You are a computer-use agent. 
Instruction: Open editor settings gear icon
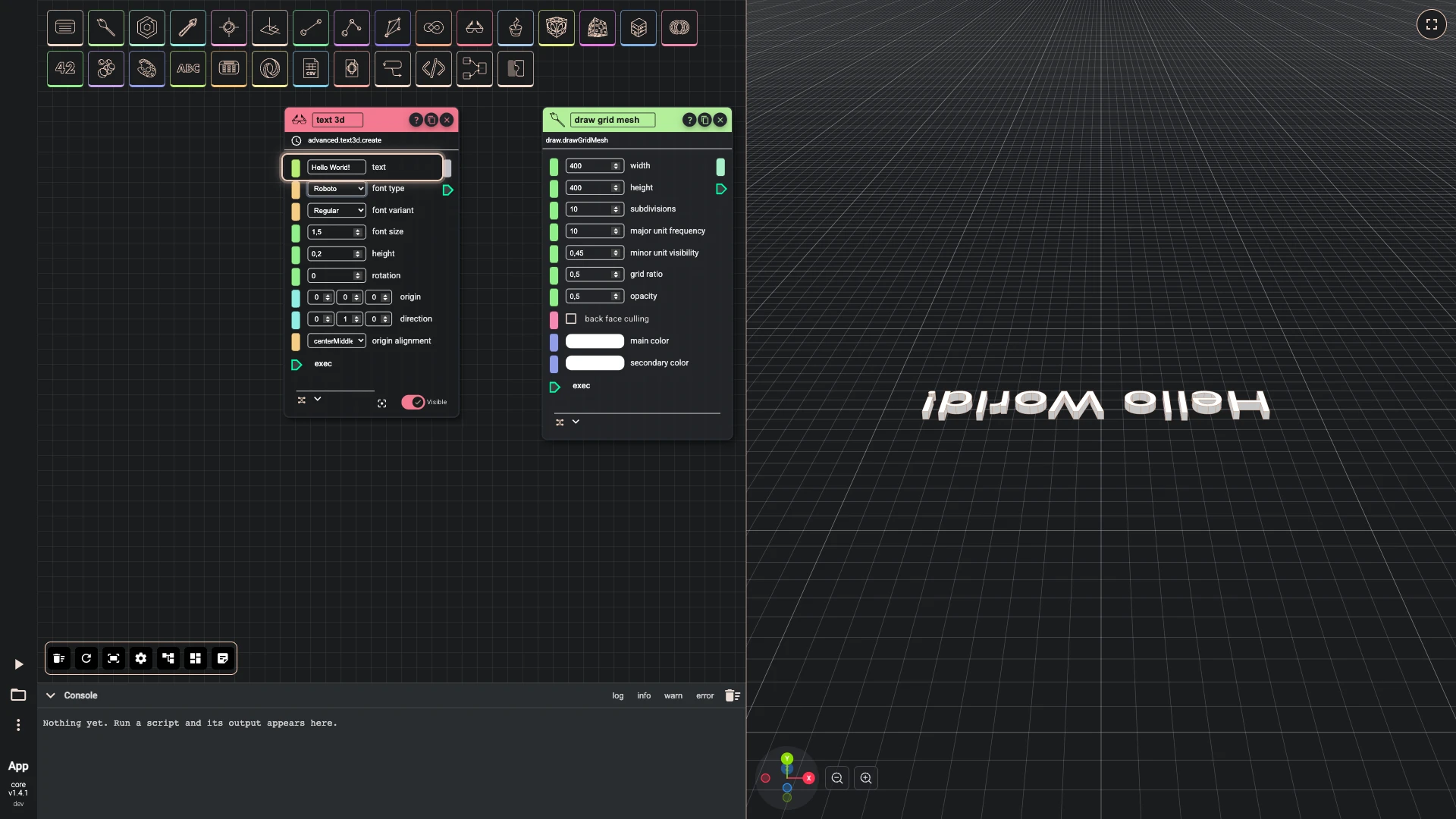tap(141, 658)
